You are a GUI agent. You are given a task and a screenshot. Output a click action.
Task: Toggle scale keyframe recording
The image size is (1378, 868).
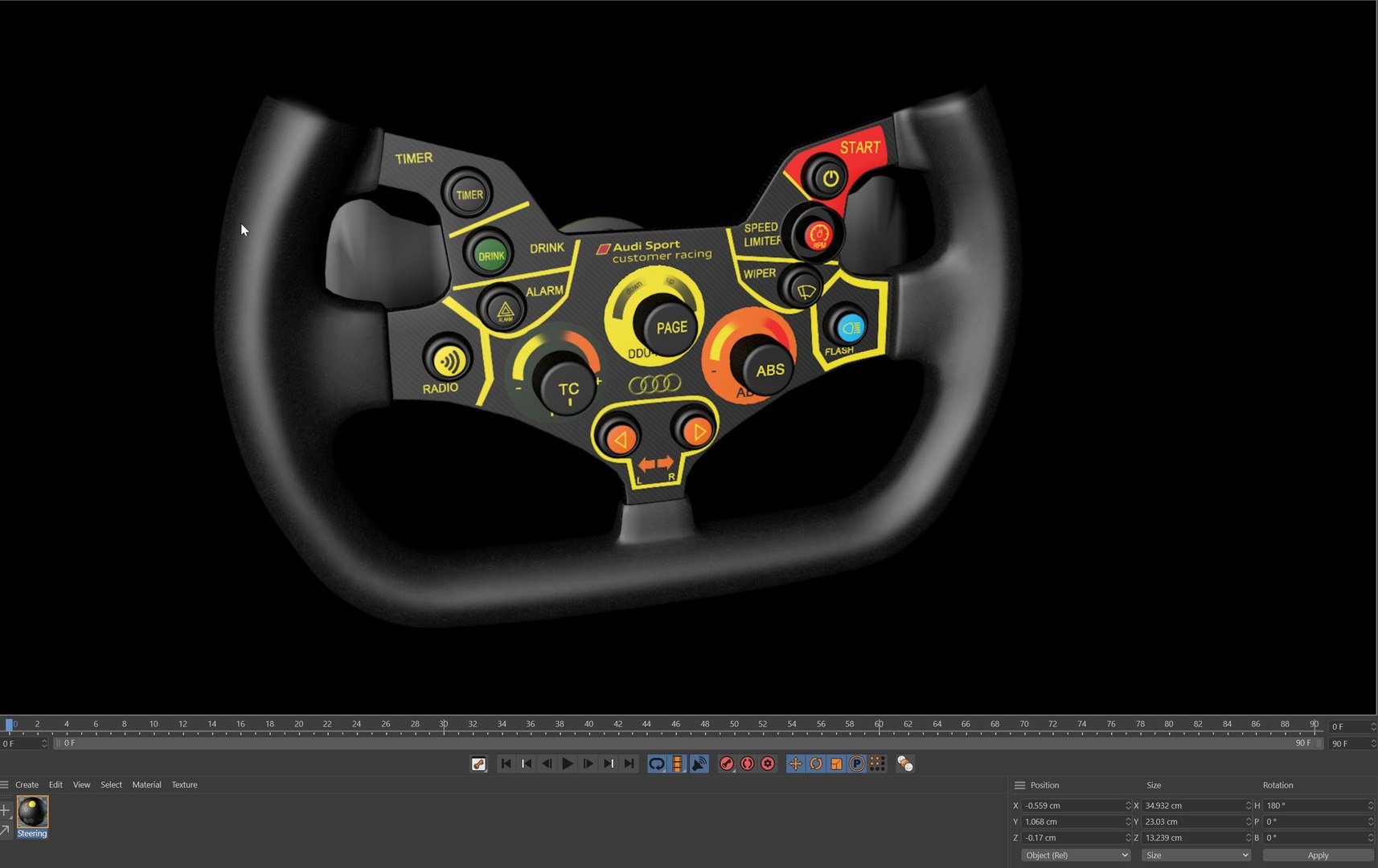click(836, 764)
